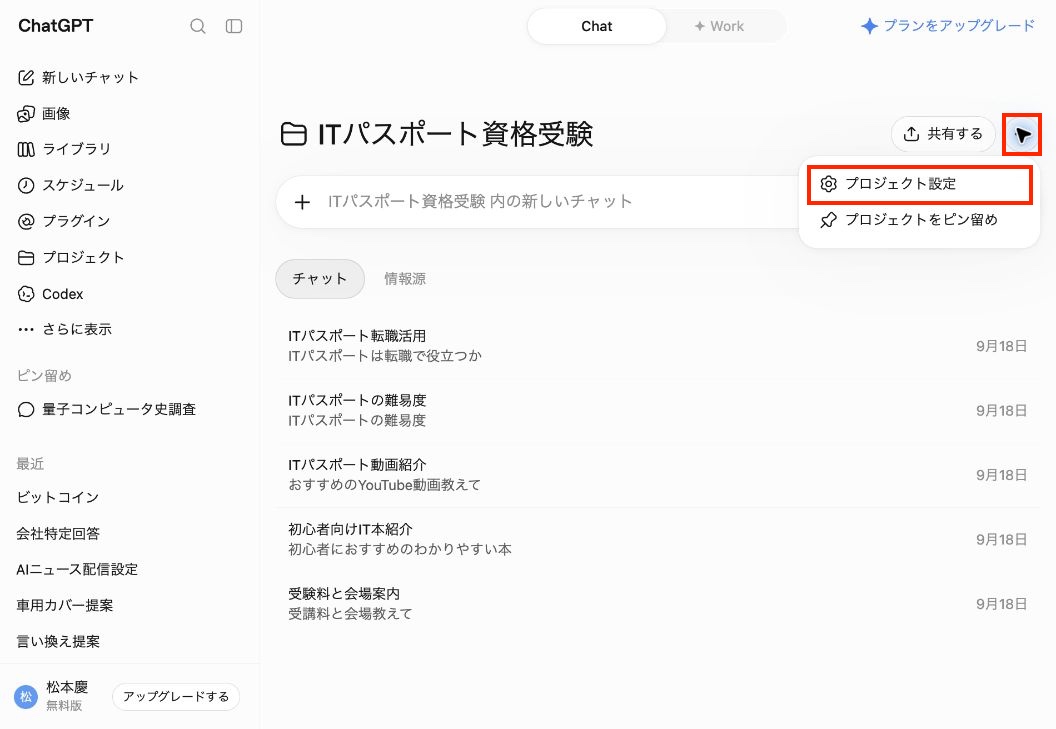This screenshot has height=729, width=1056.
Task: Click the project title ITパスポート資格受験
Action: pos(455,134)
